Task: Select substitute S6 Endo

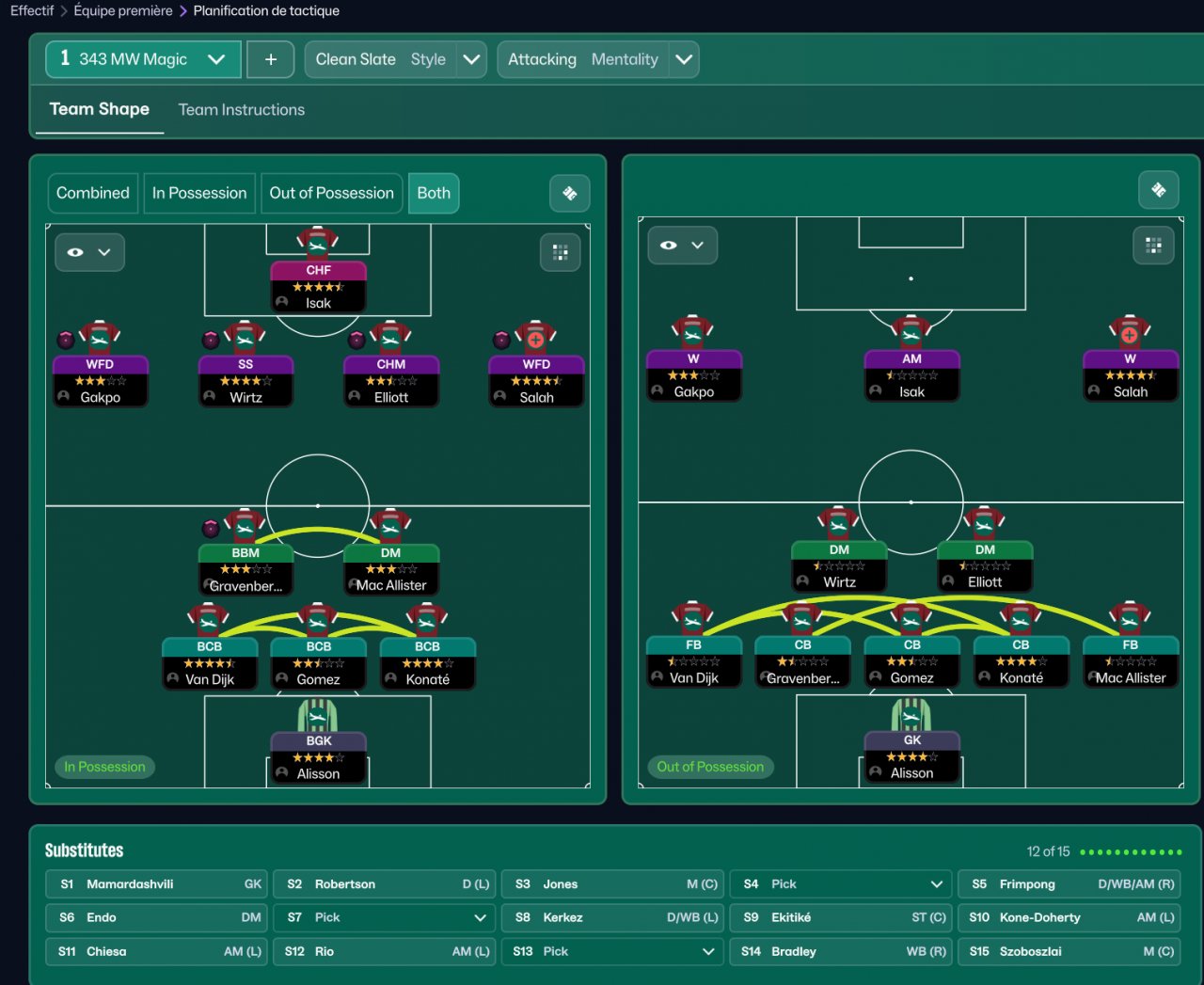Action: (x=156, y=917)
